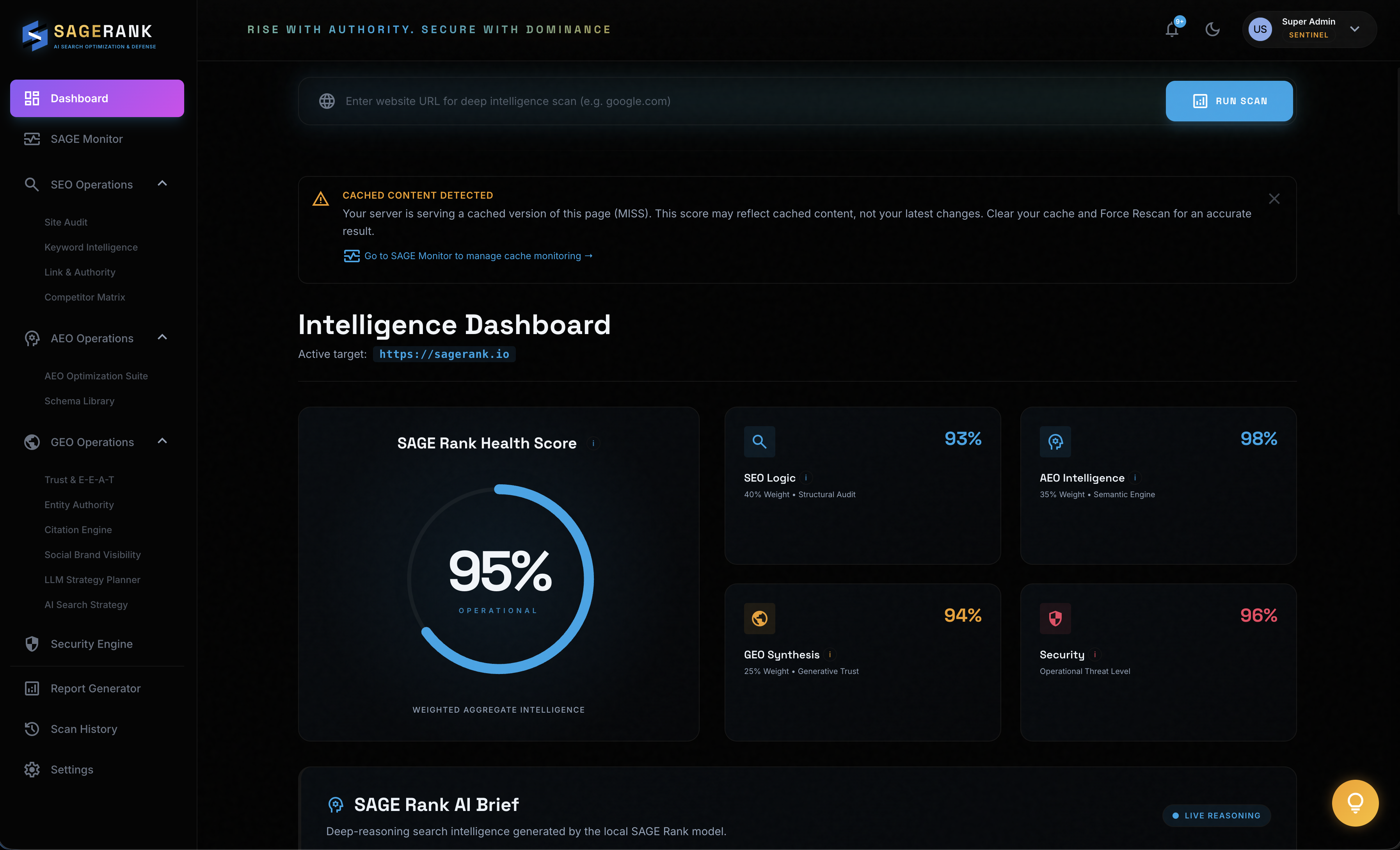Click the Dashboard grid icon
This screenshot has width=1400, height=850.
point(32,98)
